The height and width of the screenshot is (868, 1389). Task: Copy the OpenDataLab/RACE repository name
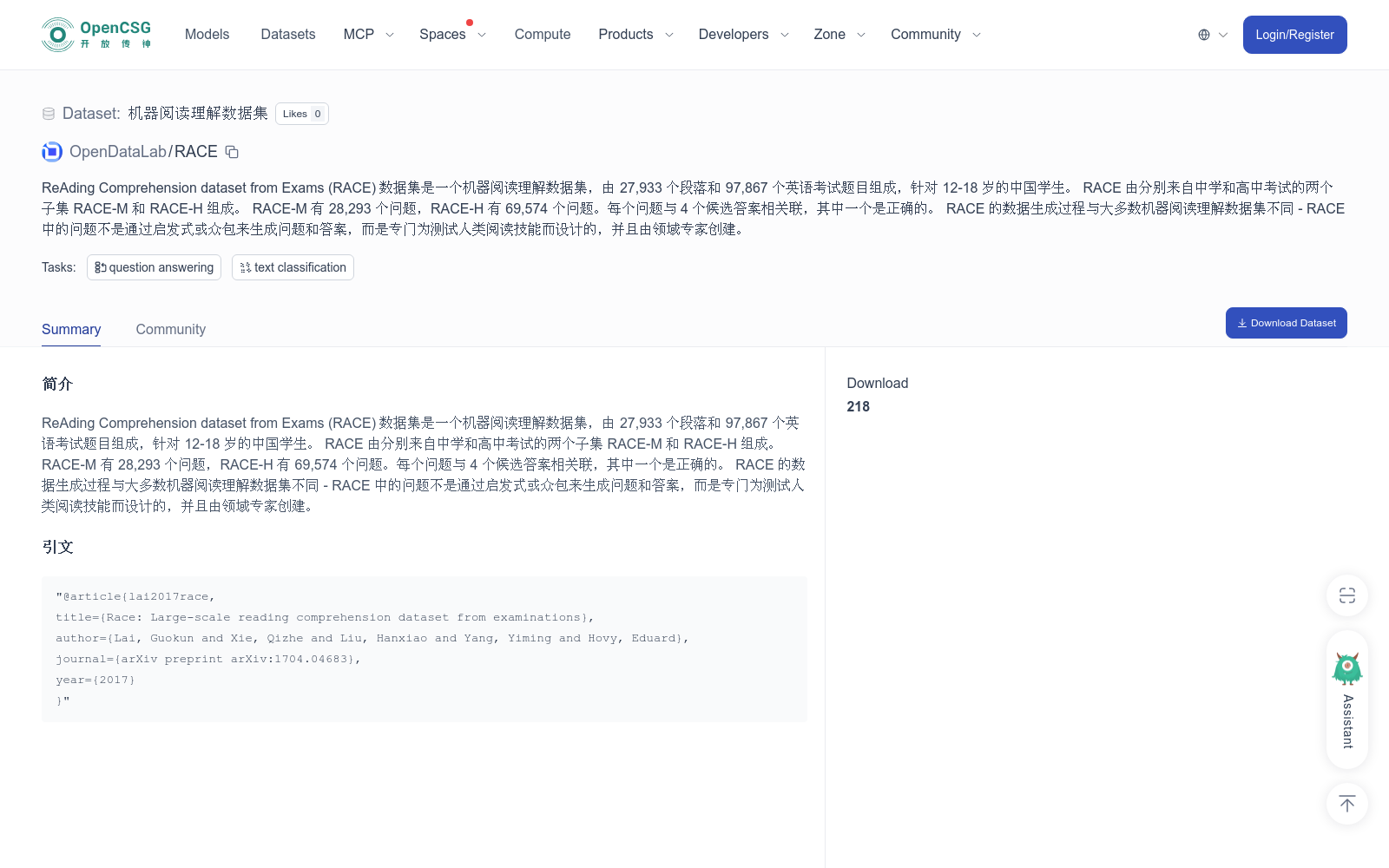(x=232, y=152)
